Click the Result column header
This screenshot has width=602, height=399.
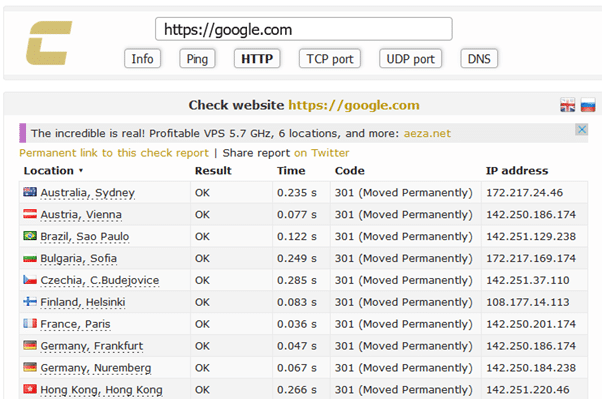pyautogui.click(x=213, y=171)
